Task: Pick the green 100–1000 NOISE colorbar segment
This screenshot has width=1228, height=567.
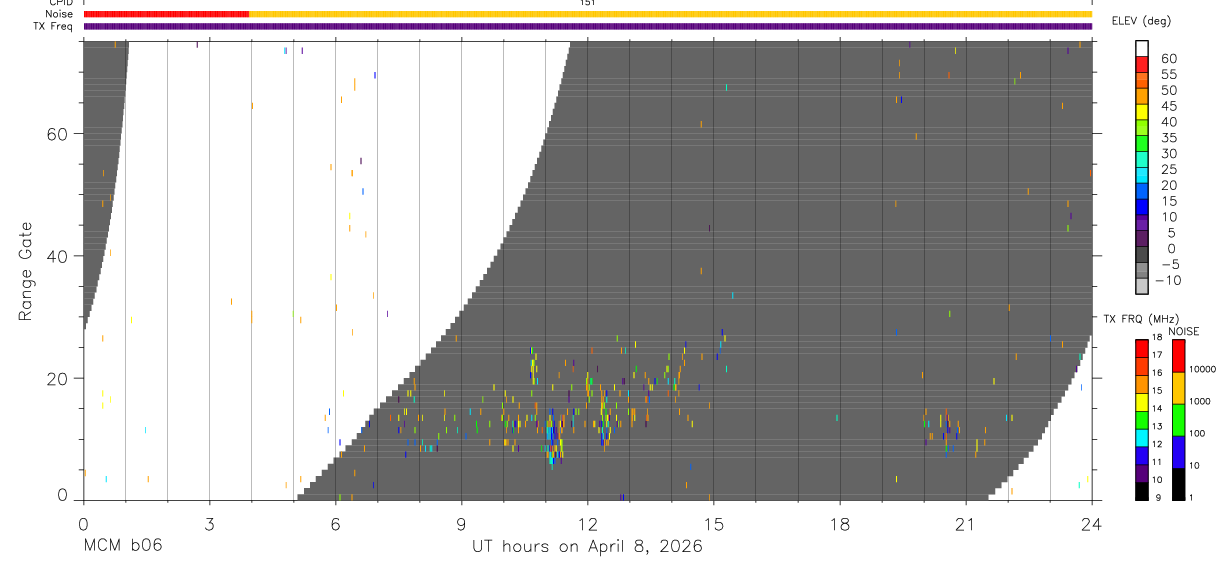Action: [1179, 418]
